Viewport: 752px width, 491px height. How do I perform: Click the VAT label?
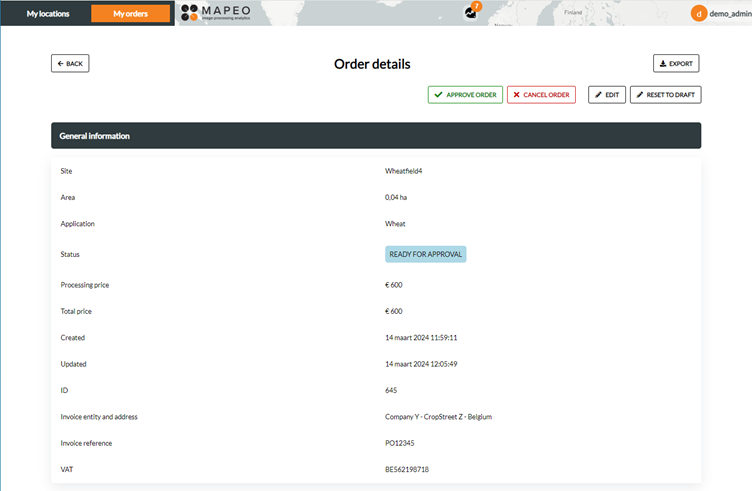click(67, 469)
